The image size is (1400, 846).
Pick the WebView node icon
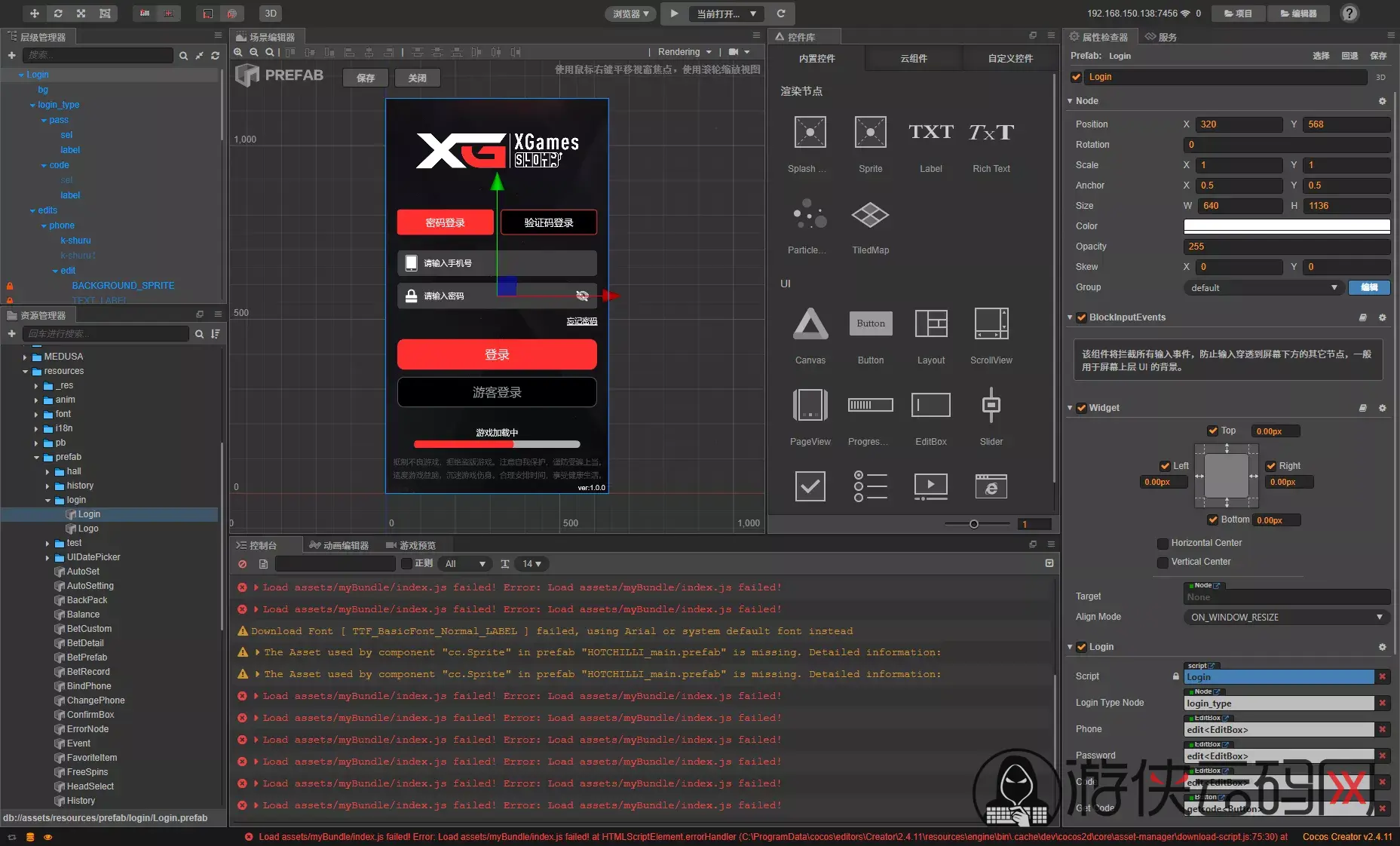pos(991,486)
